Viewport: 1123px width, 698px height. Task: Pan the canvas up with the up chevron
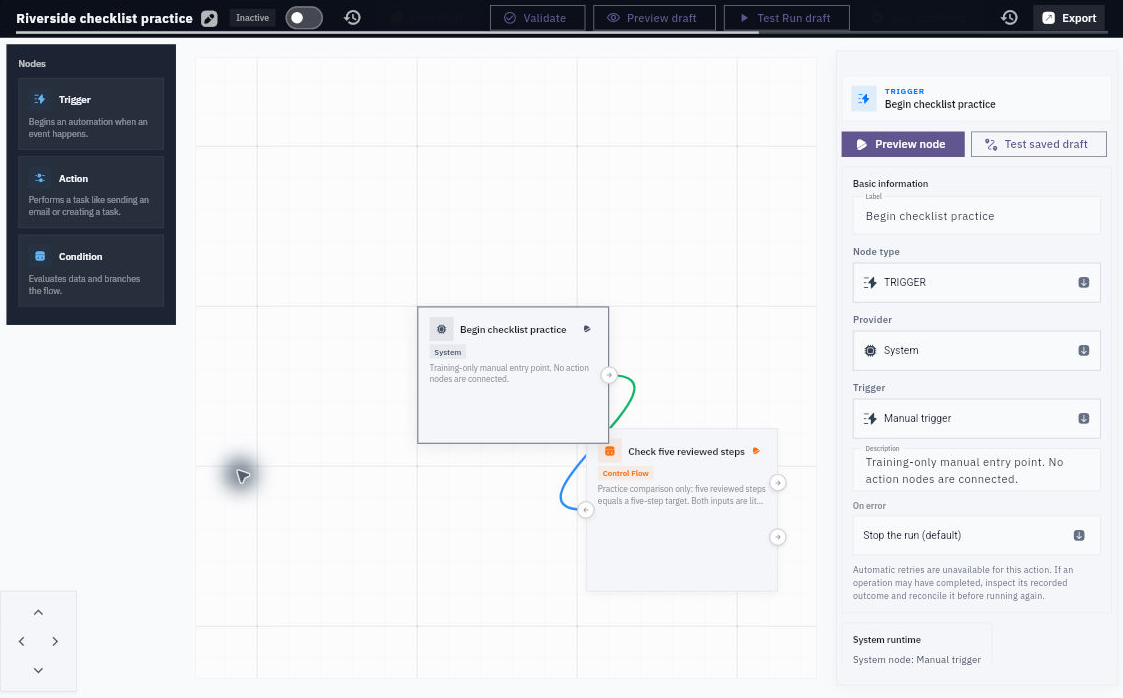[39, 612]
